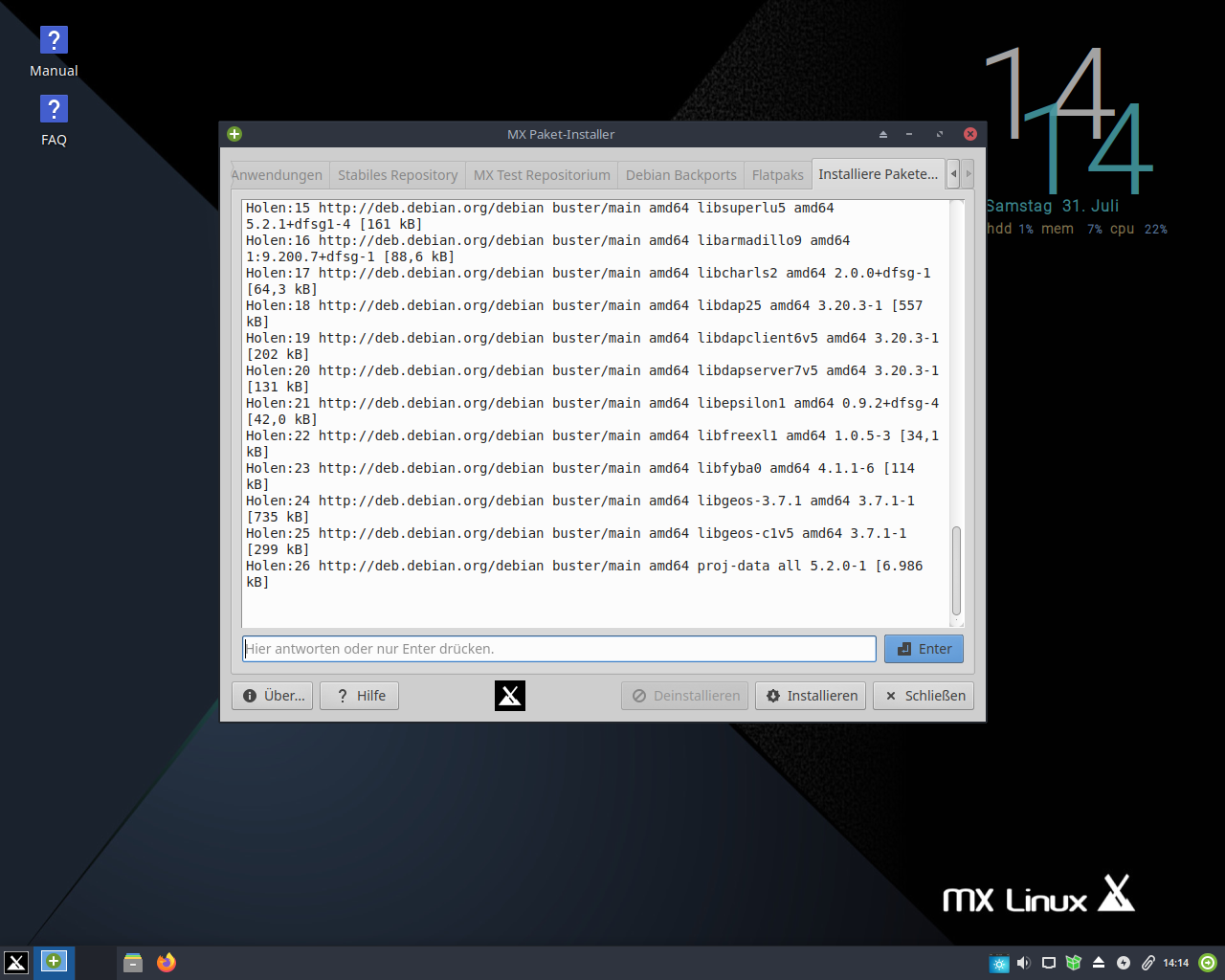Screen dimensions: 1225x980
Task: Minimize the MX Paket-Installer window
Action: pos(909,134)
